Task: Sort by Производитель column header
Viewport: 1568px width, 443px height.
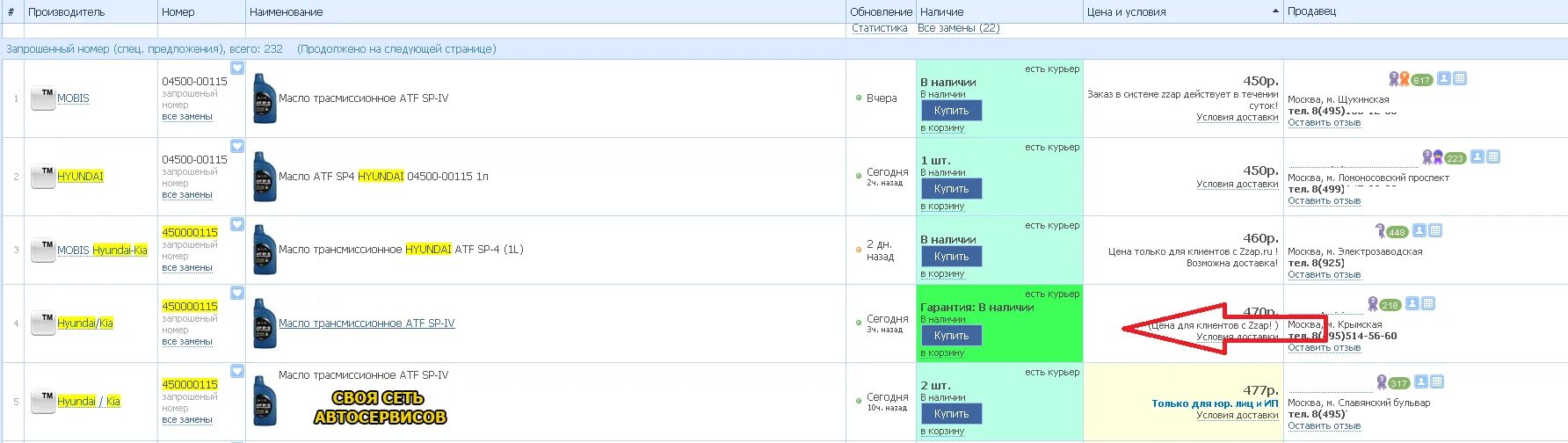Action: [66, 12]
